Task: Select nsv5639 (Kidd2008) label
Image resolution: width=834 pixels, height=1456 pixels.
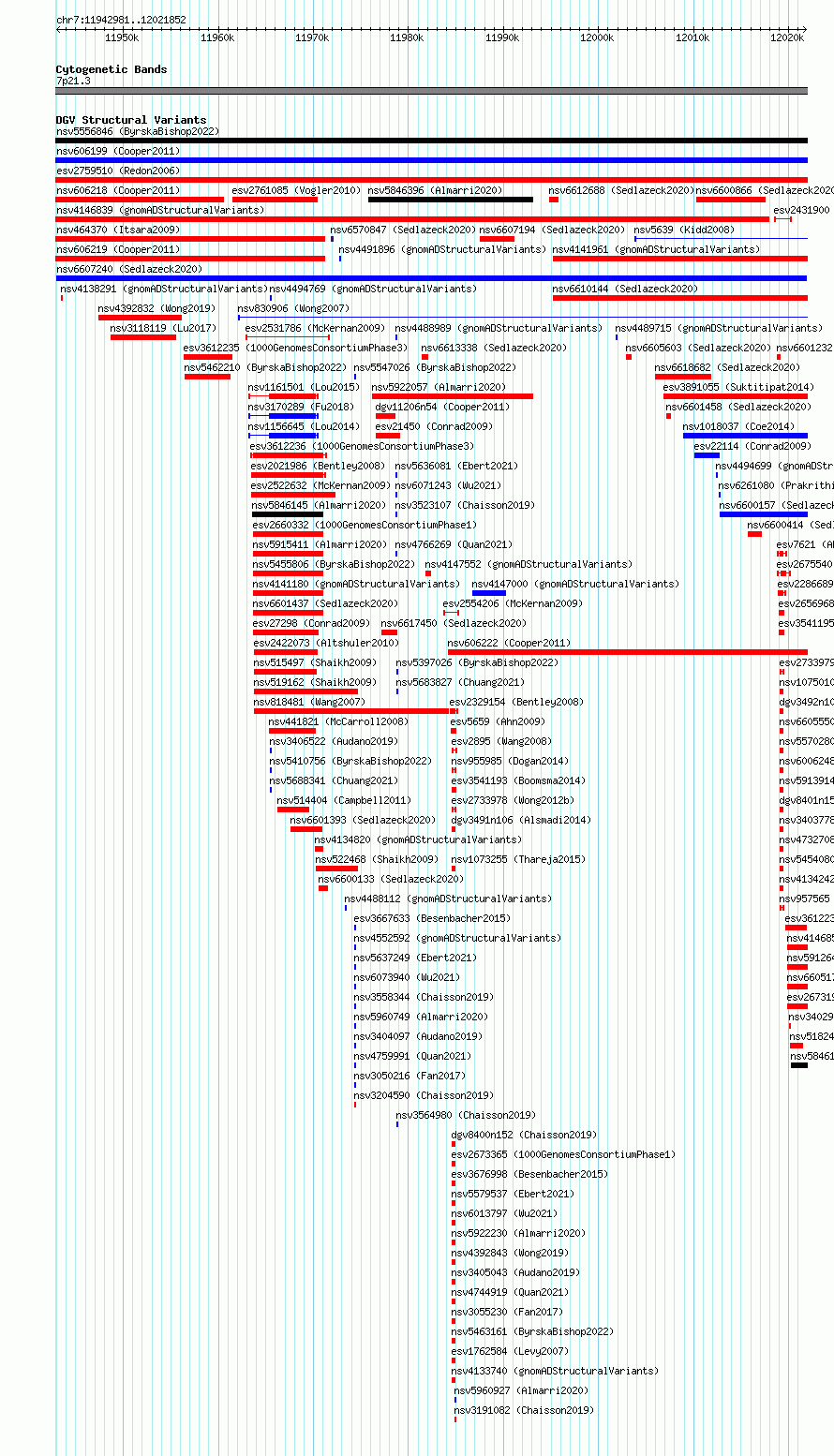Action: (684, 230)
